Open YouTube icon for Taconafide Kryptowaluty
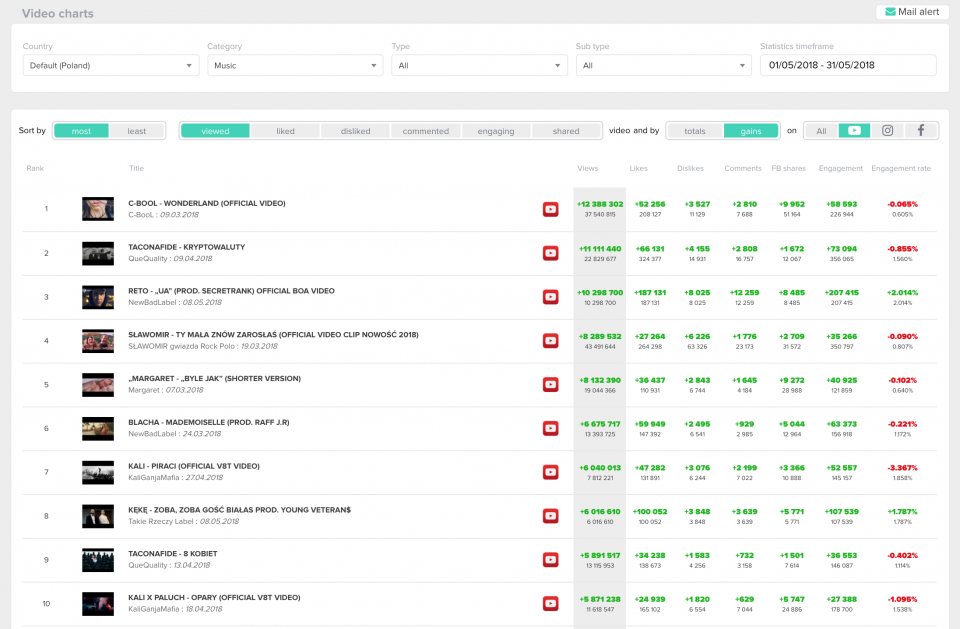Screen dimensions: 960x629 coord(550,254)
